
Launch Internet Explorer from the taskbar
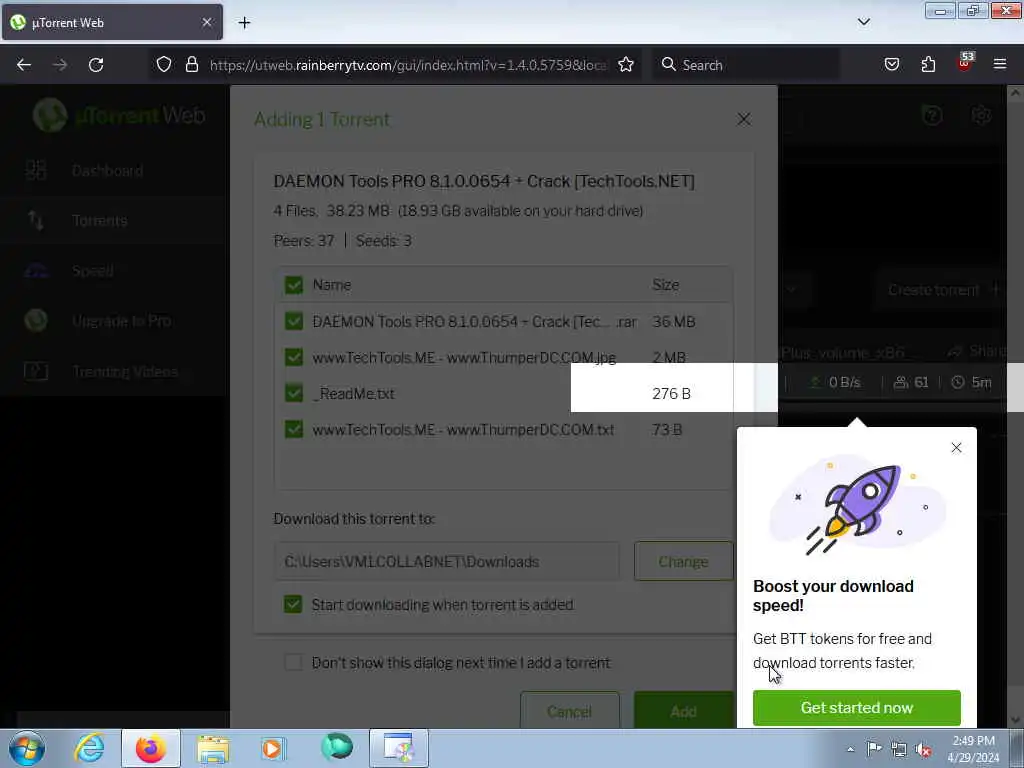(89, 748)
